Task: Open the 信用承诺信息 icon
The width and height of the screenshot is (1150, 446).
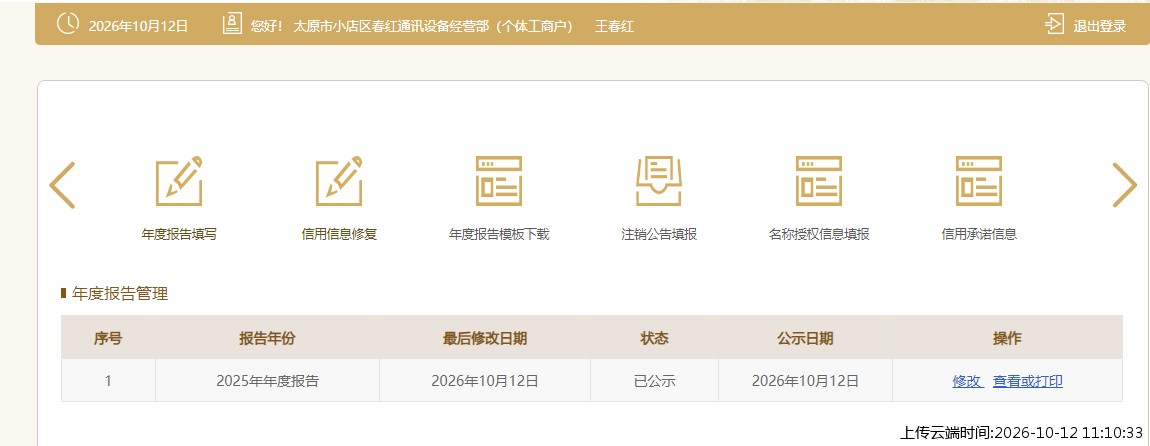Action: pyautogui.click(x=978, y=181)
